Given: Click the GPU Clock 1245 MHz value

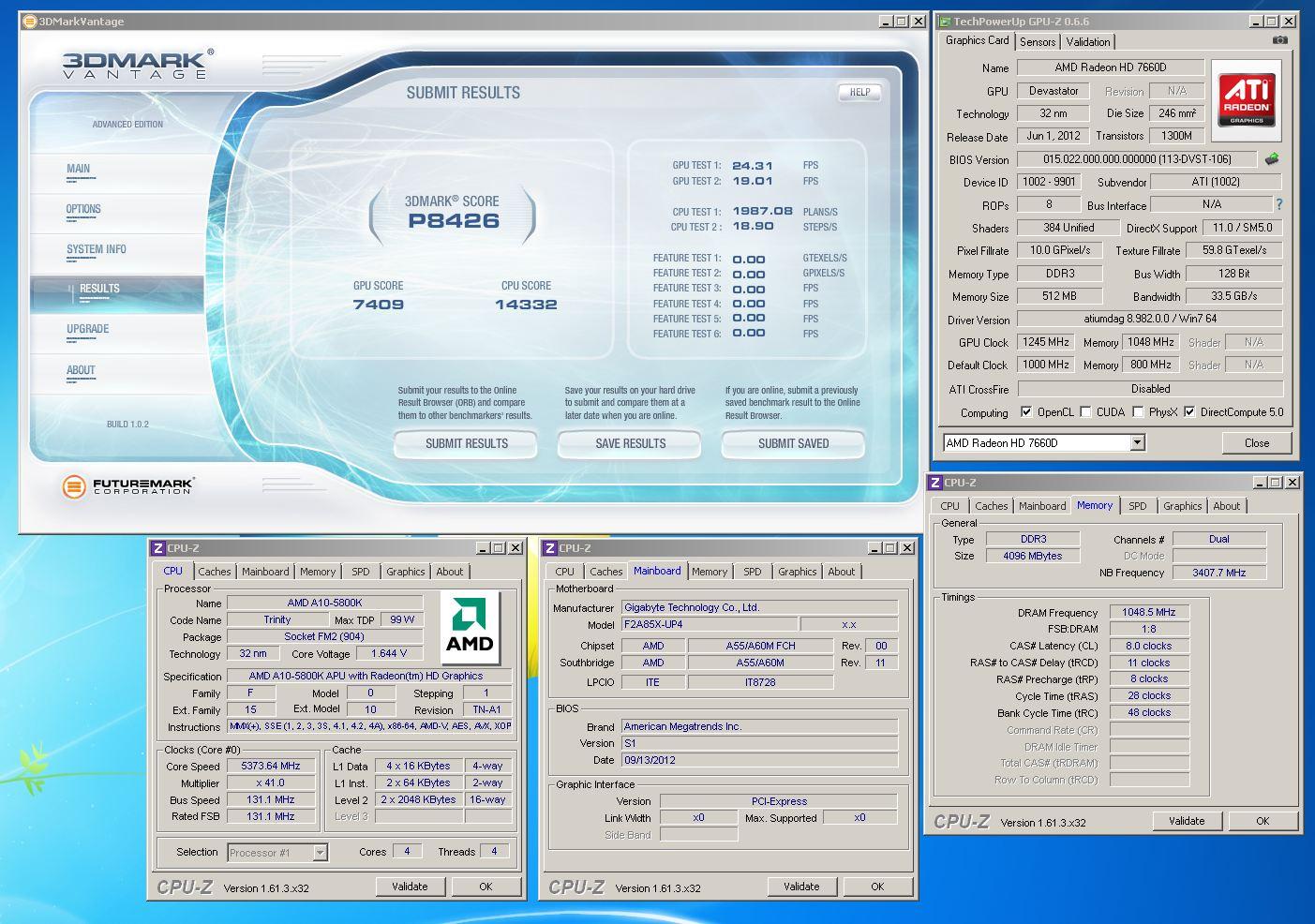Looking at the screenshot, I should 1046,342.
